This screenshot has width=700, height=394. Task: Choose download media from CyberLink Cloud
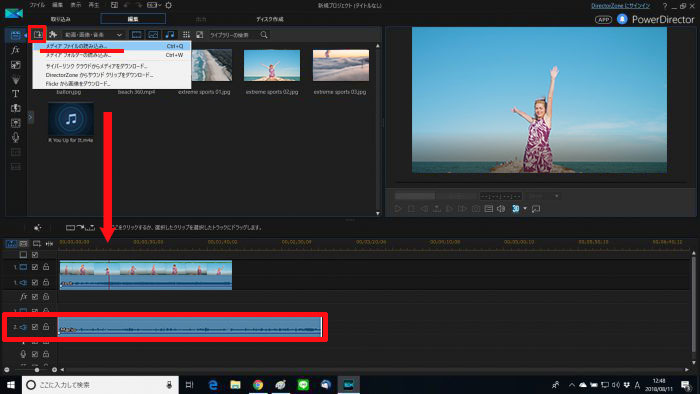[112, 66]
